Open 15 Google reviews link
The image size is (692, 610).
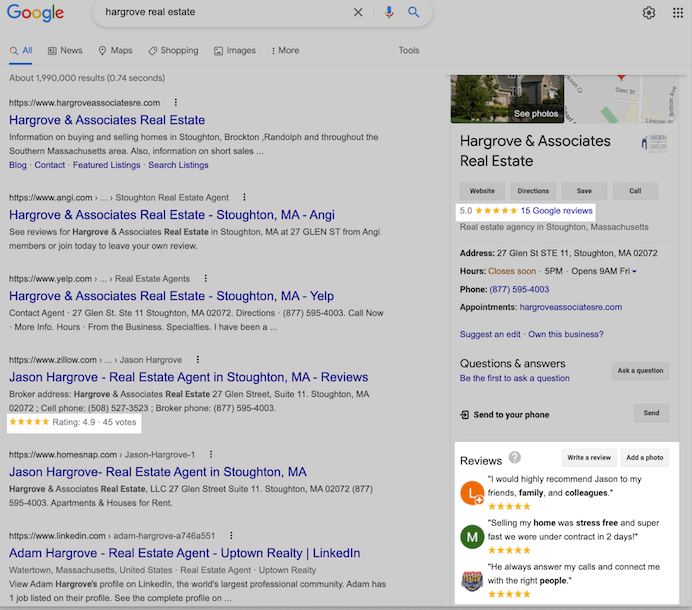pyautogui.click(x=557, y=211)
